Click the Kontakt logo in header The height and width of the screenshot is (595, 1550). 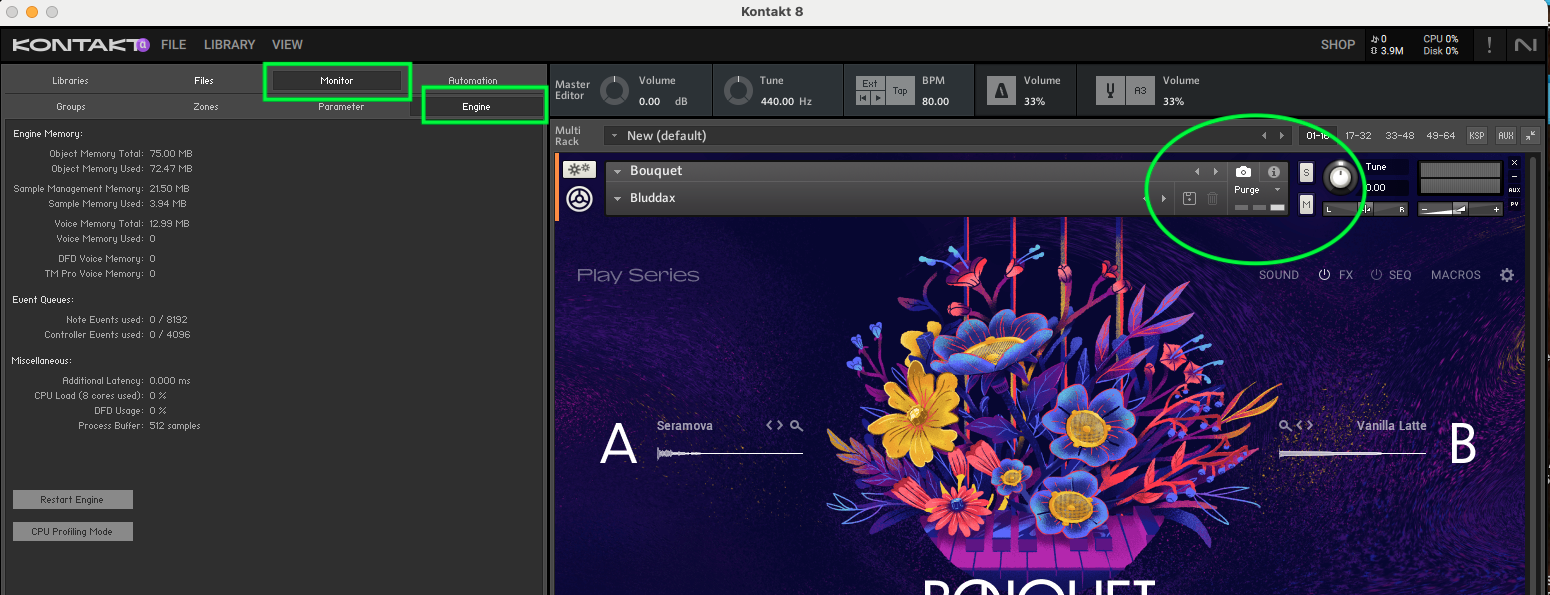[x=80, y=44]
